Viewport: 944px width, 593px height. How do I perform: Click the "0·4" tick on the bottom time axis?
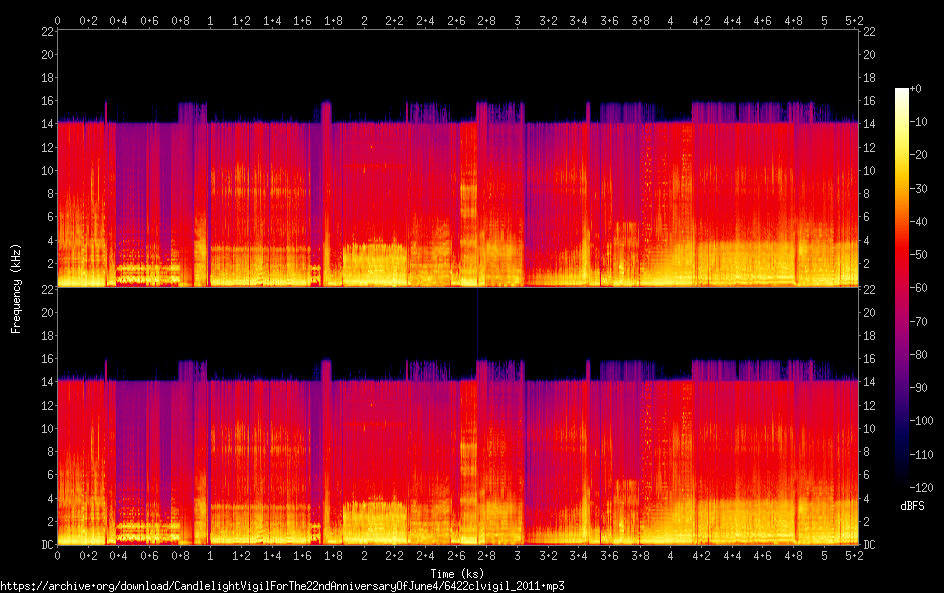[119, 556]
